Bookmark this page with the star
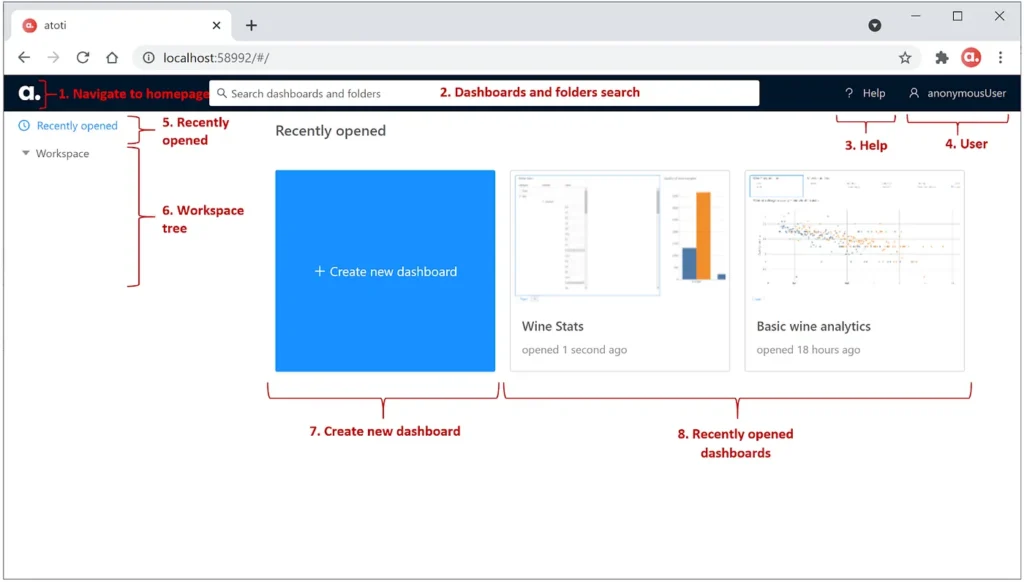This screenshot has width=1024, height=582. point(904,57)
